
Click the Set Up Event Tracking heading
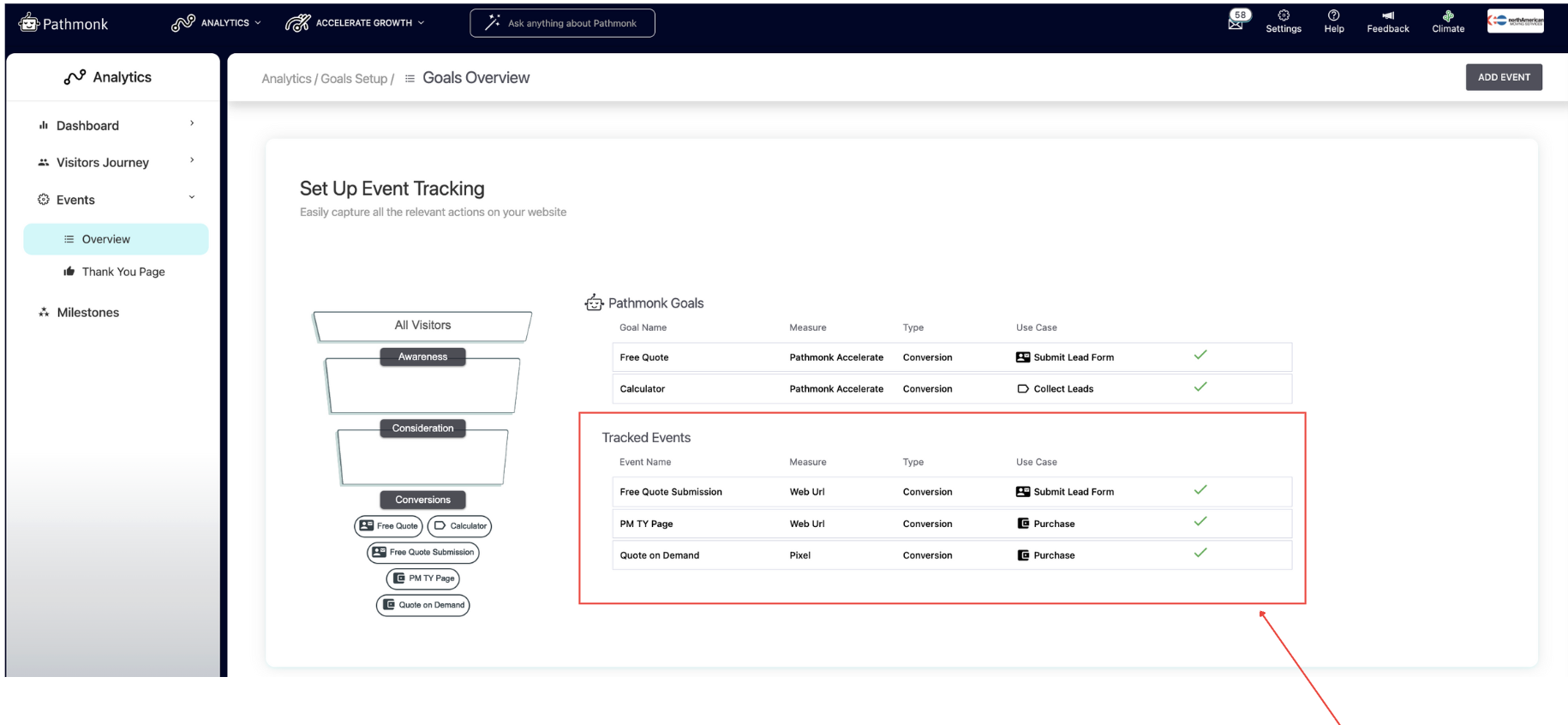[x=392, y=189]
